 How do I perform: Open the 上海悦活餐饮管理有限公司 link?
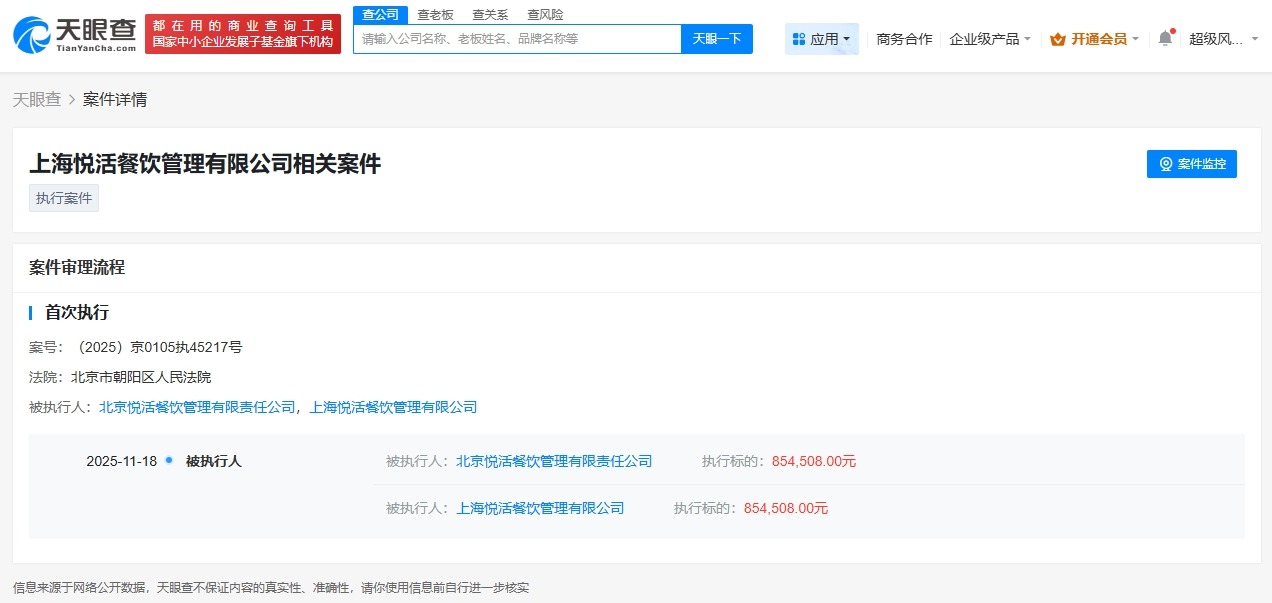(x=540, y=508)
